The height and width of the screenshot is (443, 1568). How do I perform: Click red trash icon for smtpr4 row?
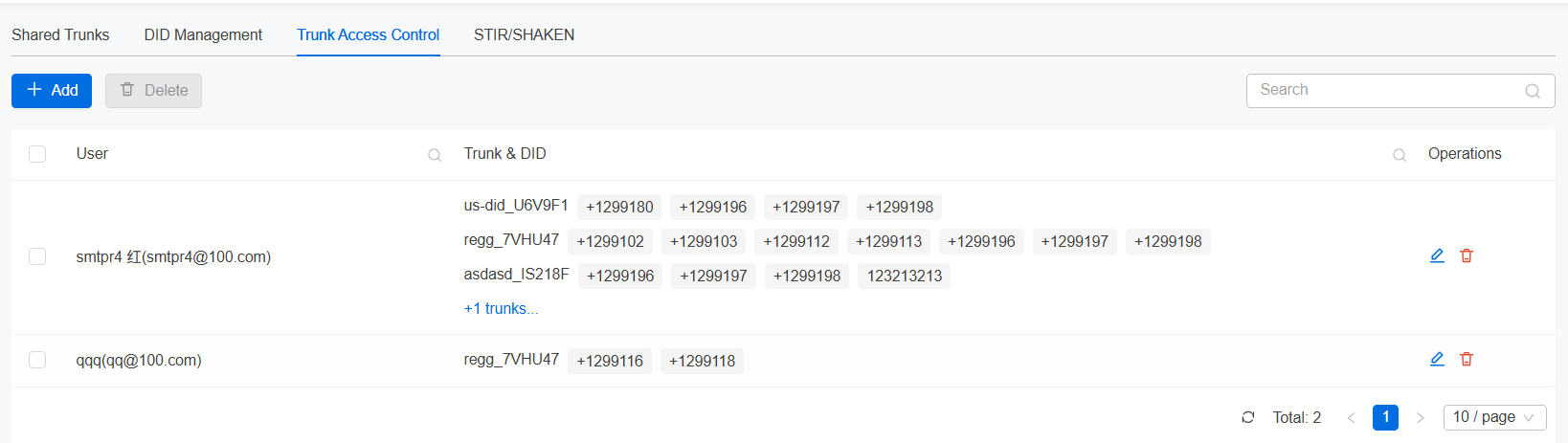click(x=1466, y=255)
